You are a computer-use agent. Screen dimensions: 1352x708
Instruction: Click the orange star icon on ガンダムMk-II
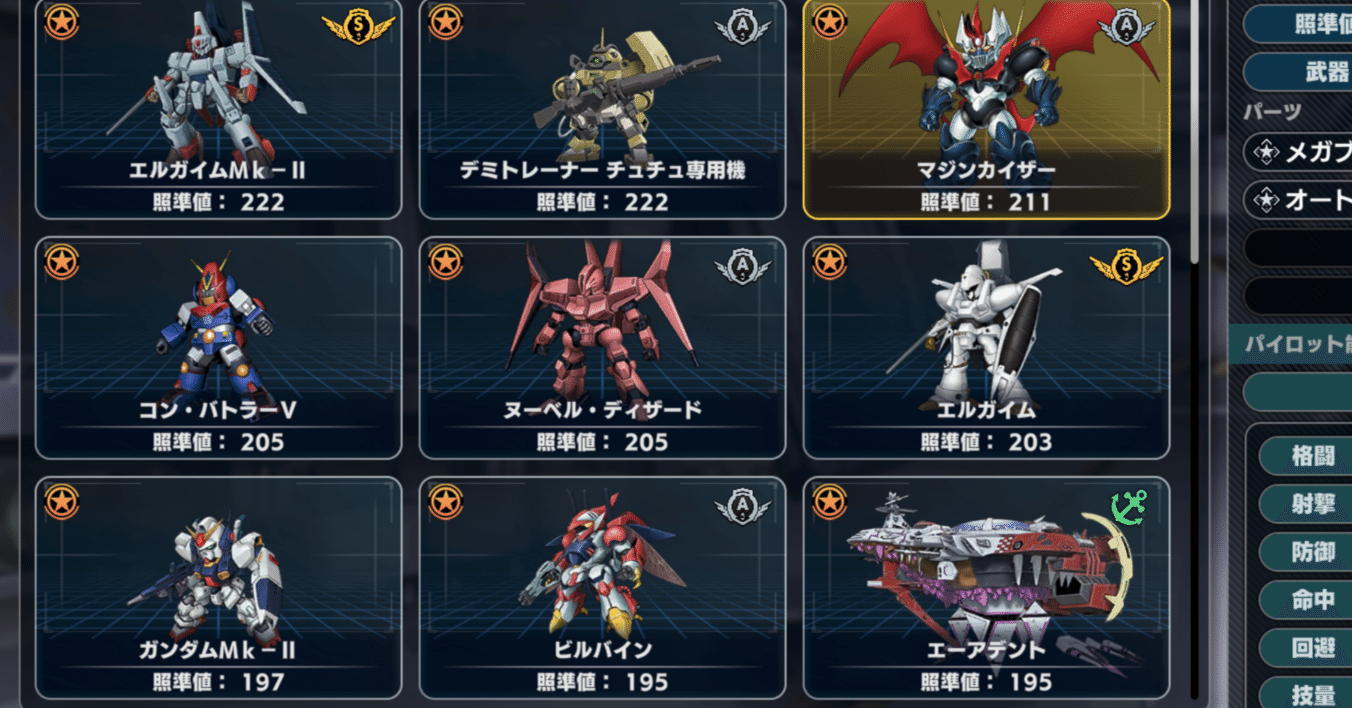point(62,502)
